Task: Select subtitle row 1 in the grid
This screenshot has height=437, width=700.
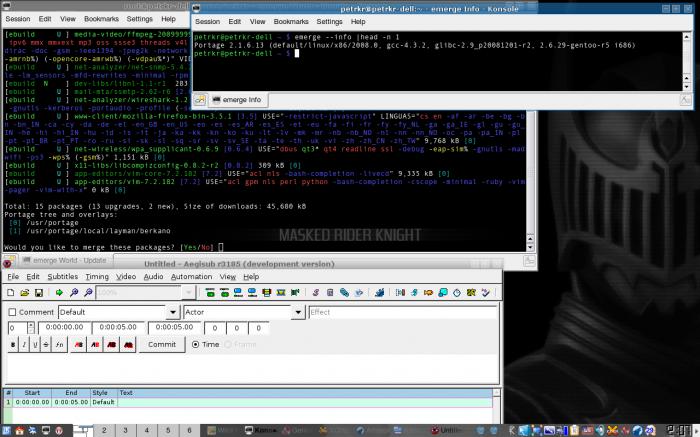Action: (248, 402)
